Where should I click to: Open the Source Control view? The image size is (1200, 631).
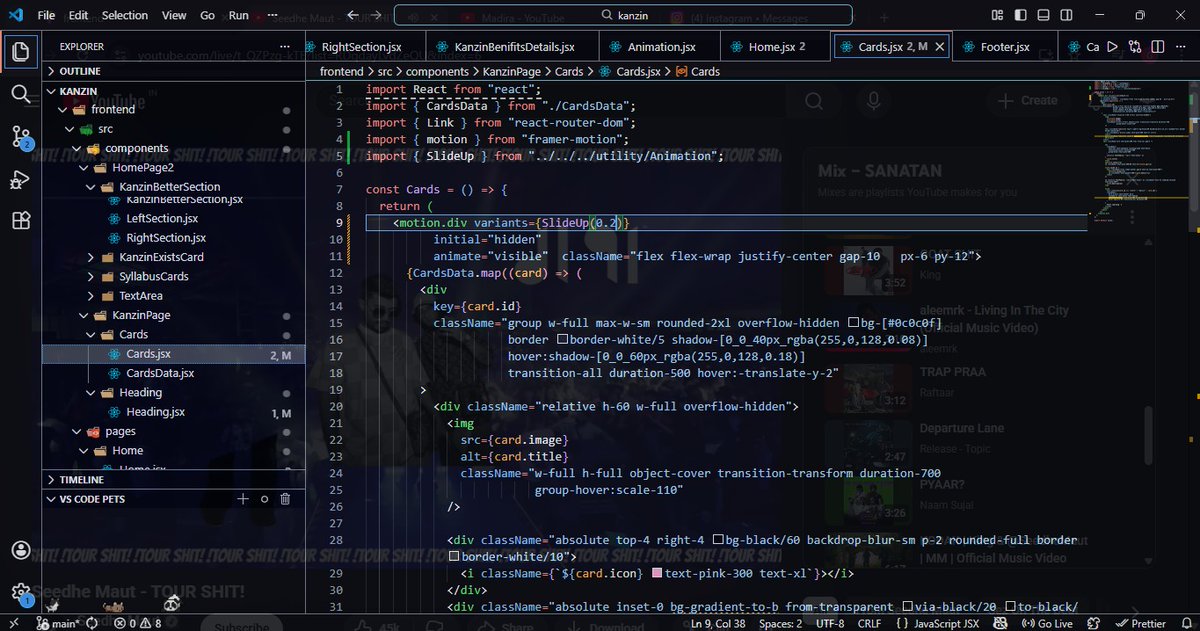pos(21,137)
